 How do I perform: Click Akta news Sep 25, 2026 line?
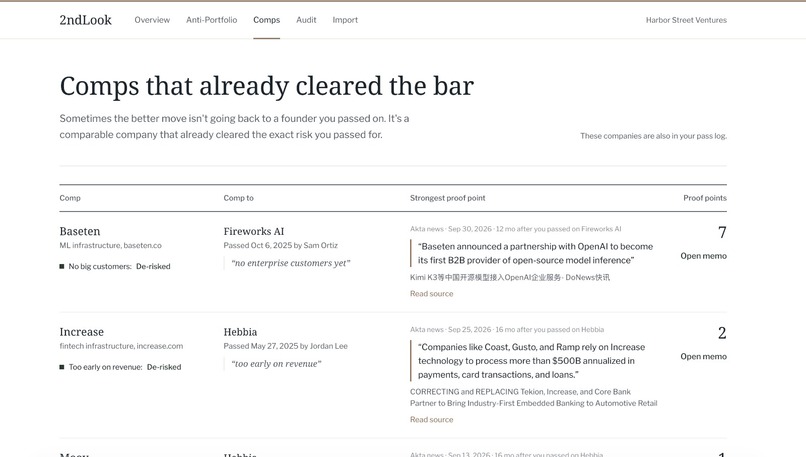tap(507, 330)
